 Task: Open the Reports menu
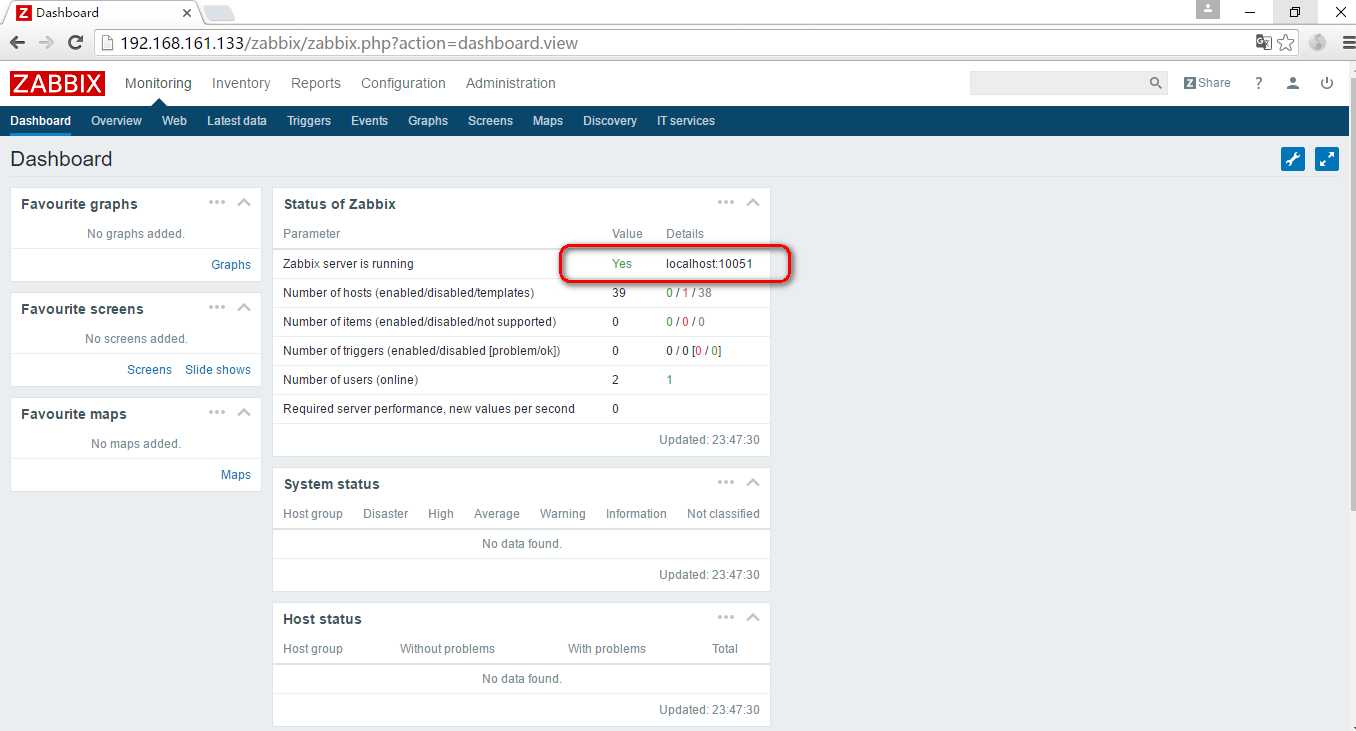(316, 83)
